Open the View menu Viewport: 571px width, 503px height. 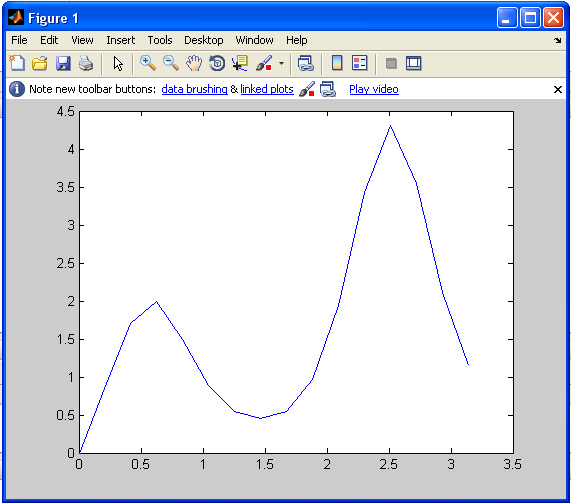point(82,40)
